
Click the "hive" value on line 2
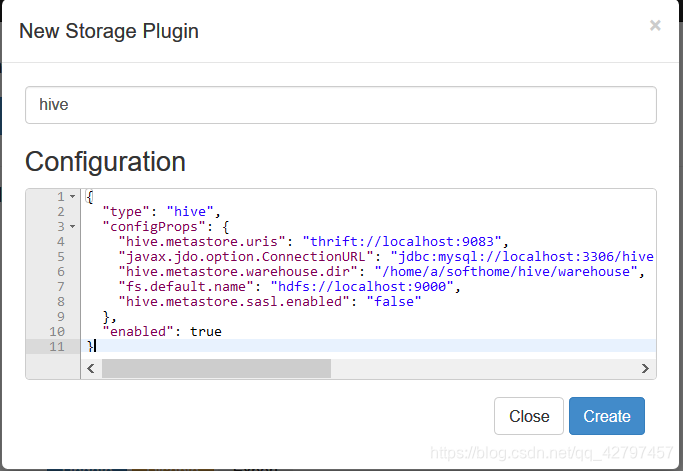coord(190,212)
